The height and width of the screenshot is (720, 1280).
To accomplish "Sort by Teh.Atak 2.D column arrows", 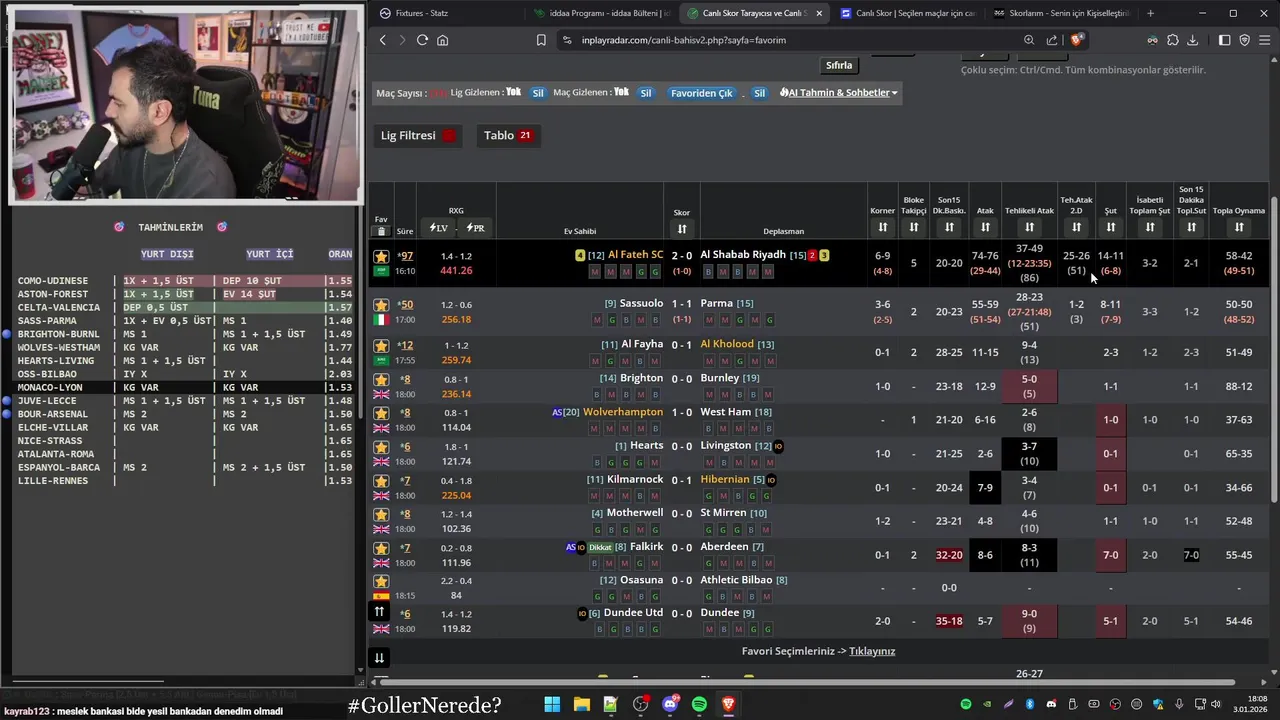I will (x=1076, y=228).
